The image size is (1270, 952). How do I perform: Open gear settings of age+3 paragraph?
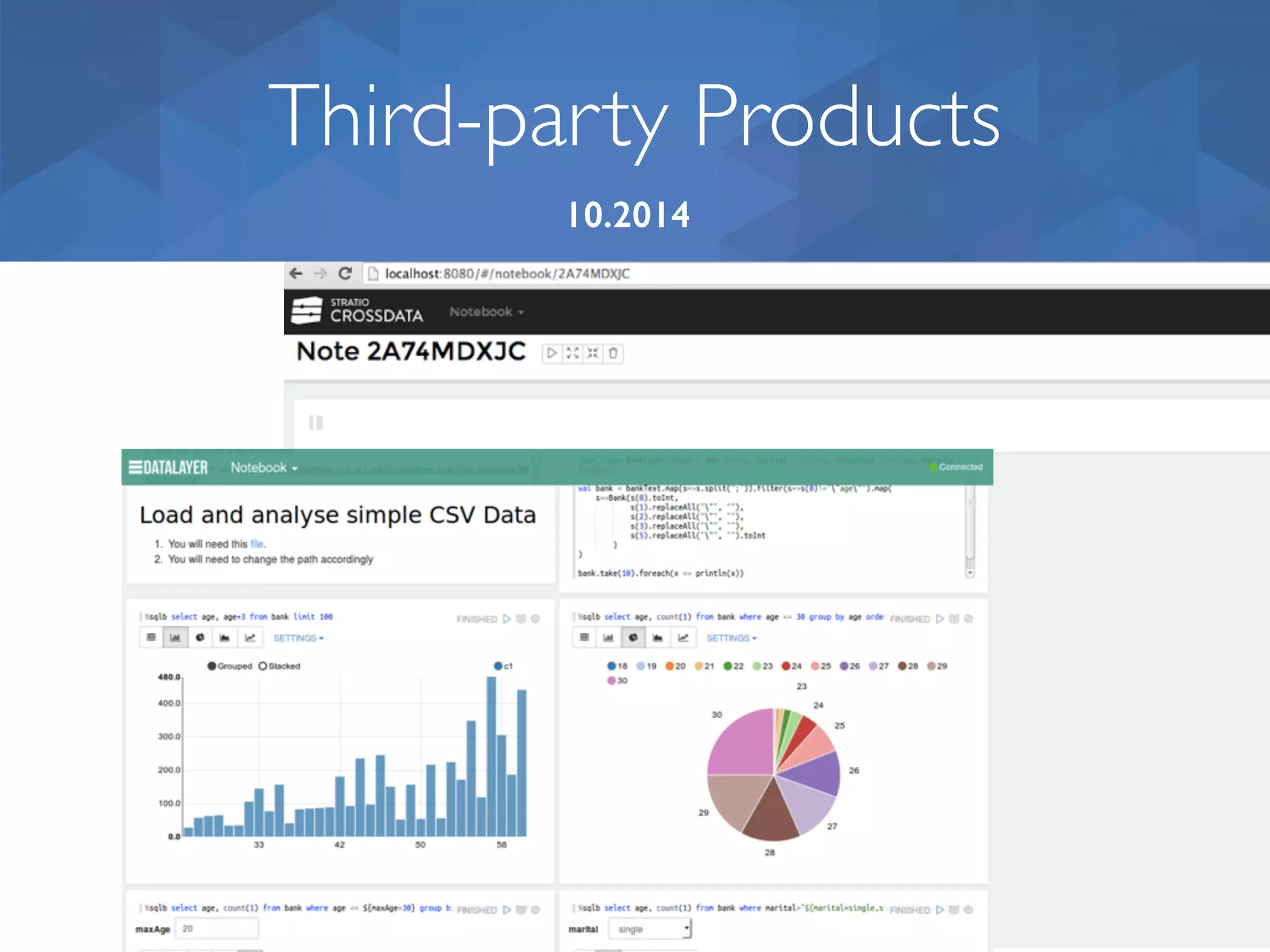point(536,619)
